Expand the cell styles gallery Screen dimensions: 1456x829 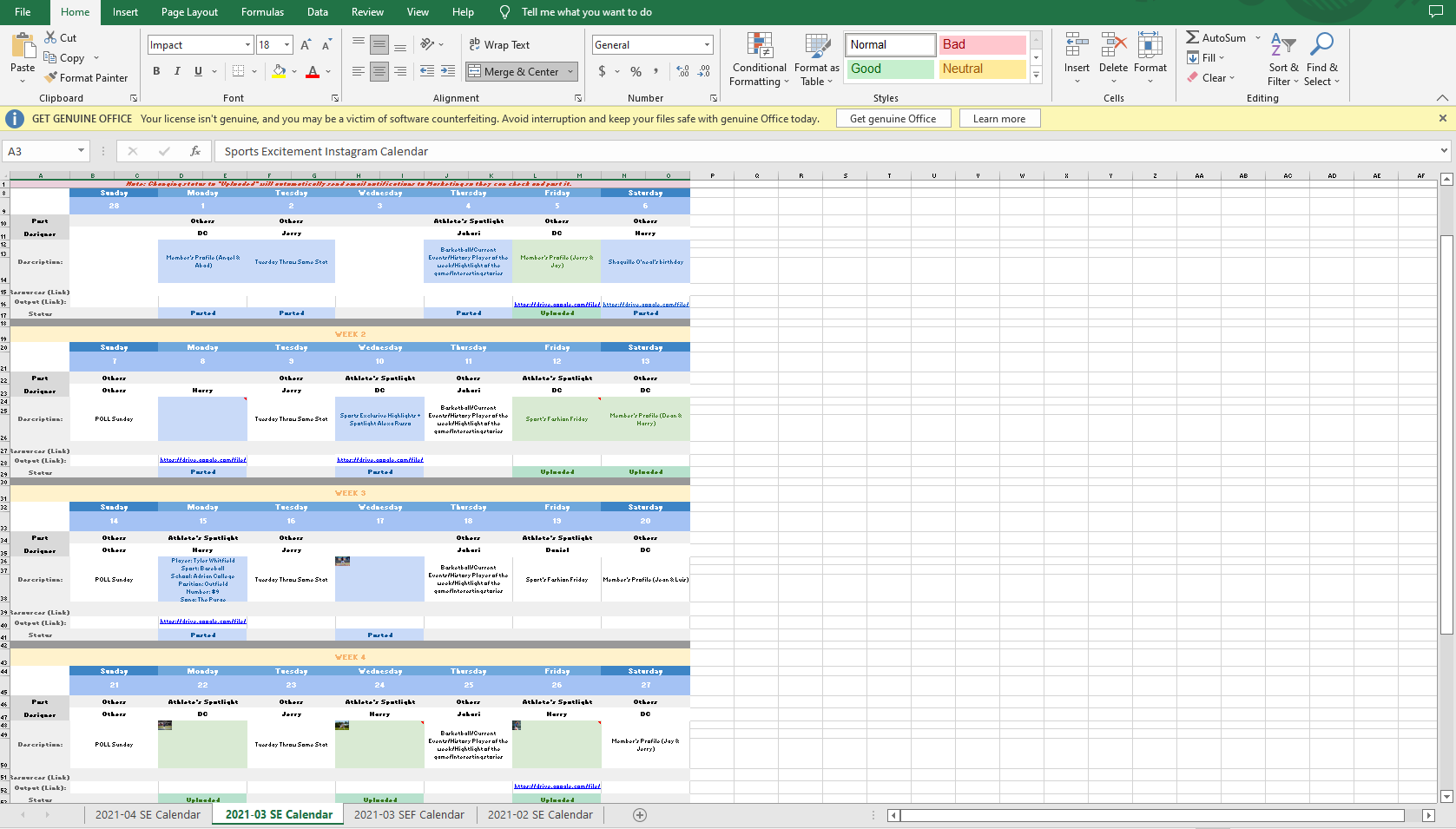(1036, 76)
